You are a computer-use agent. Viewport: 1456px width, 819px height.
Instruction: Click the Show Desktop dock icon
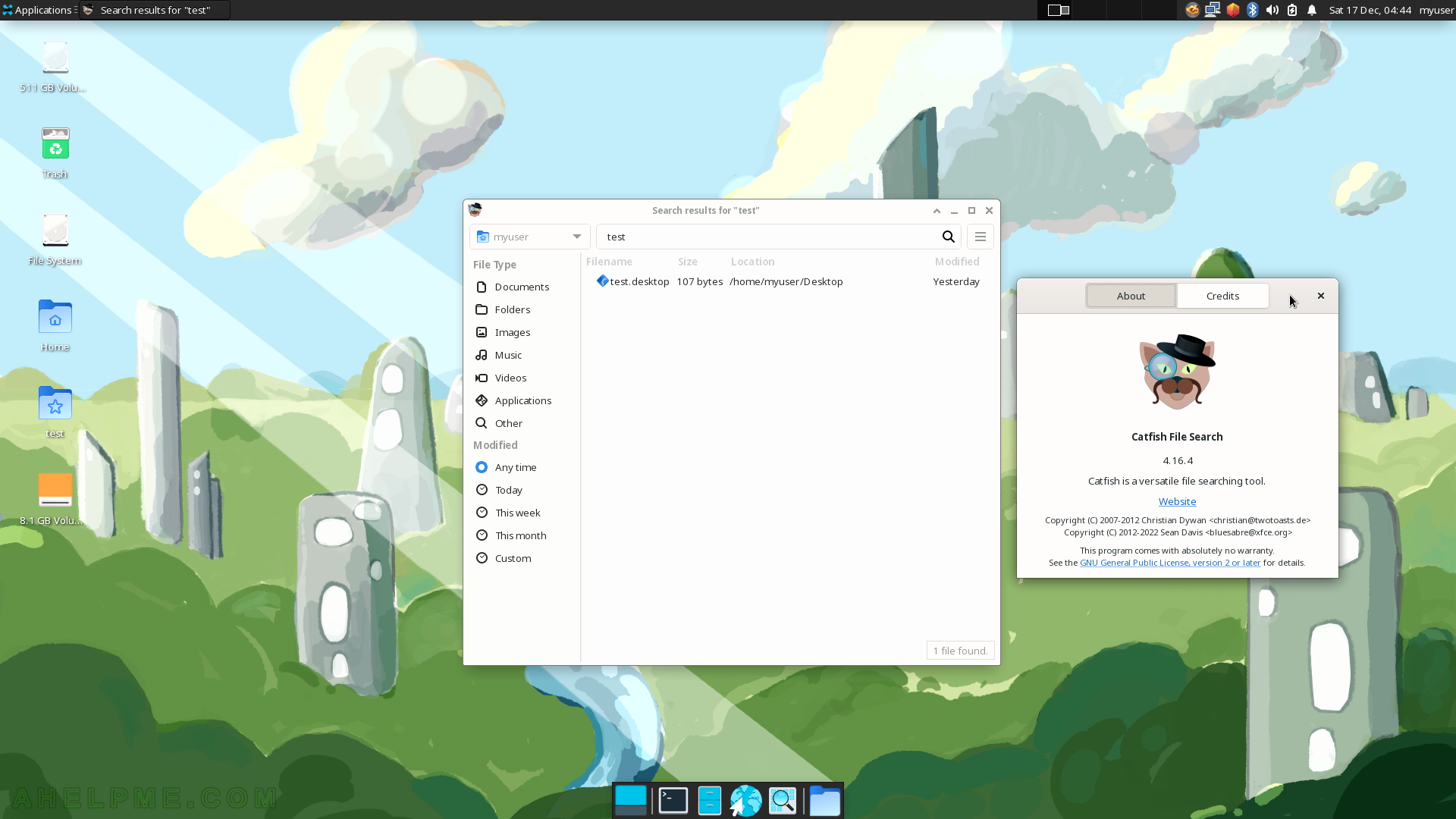click(631, 801)
